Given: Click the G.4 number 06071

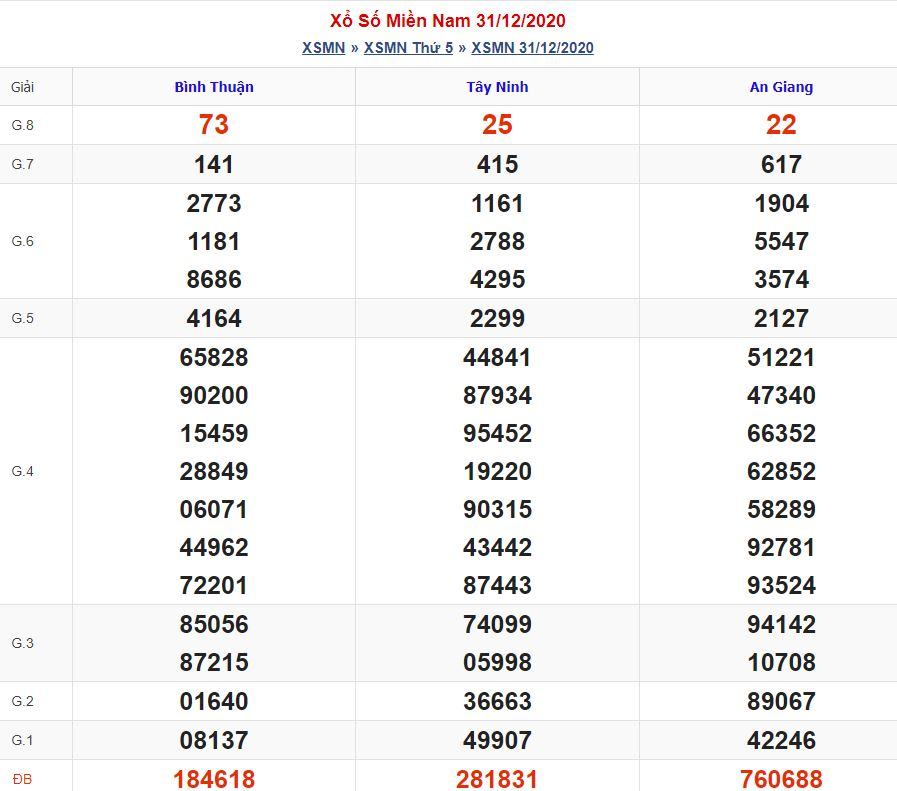Looking at the screenshot, I should (213, 510).
